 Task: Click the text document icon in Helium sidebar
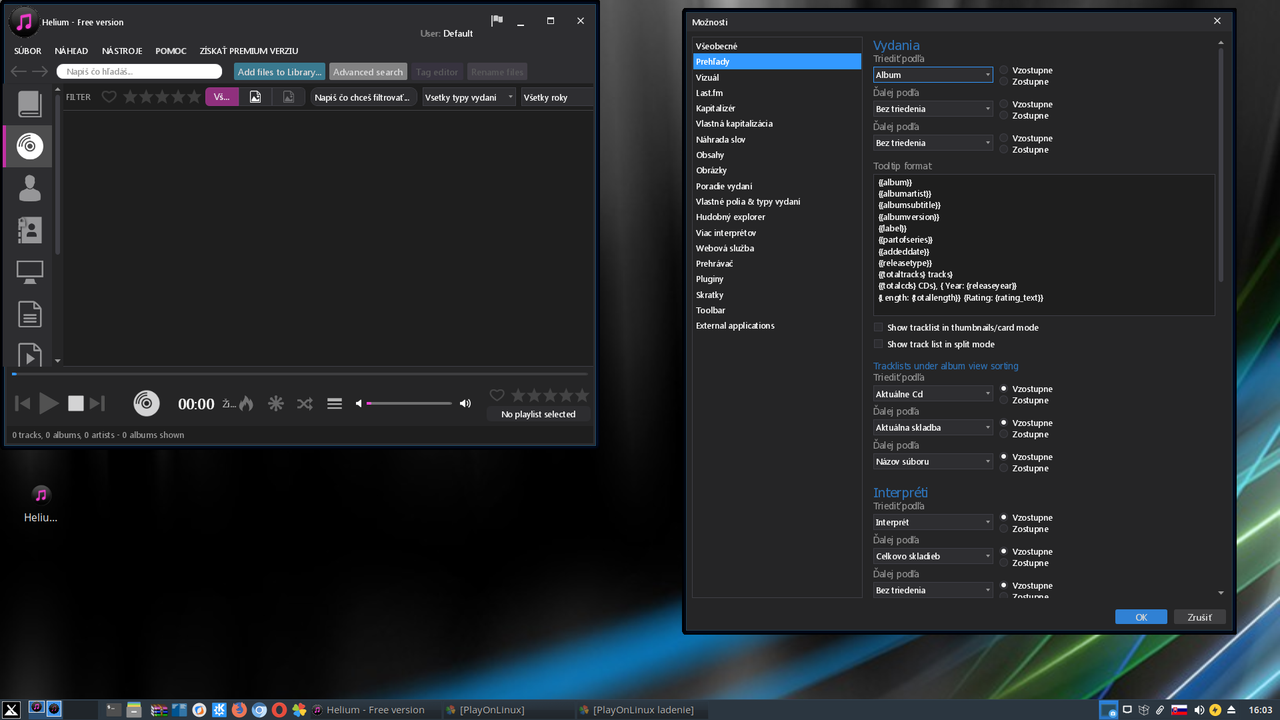pos(30,314)
